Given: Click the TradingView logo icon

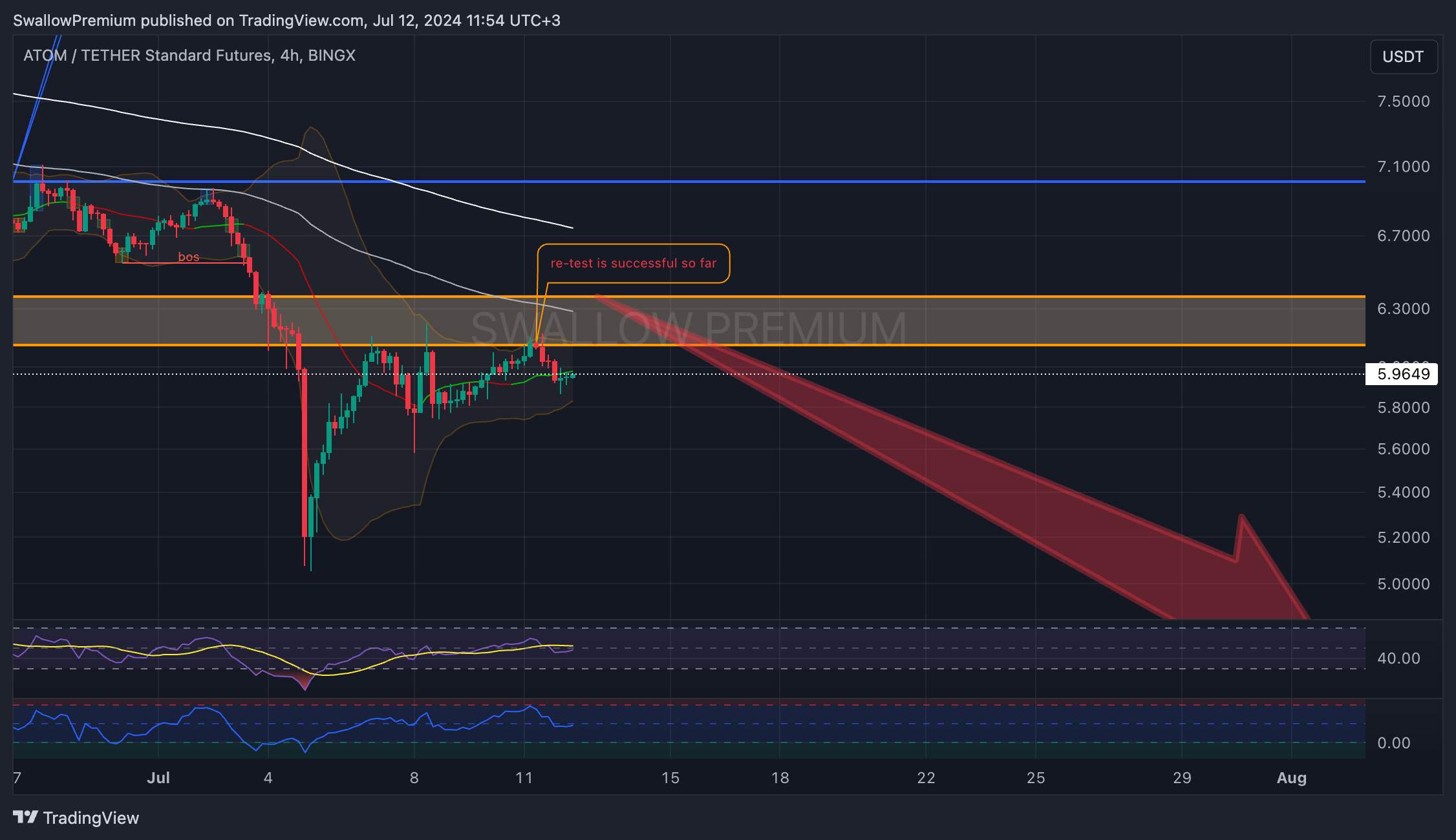Looking at the screenshot, I should point(25,817).
